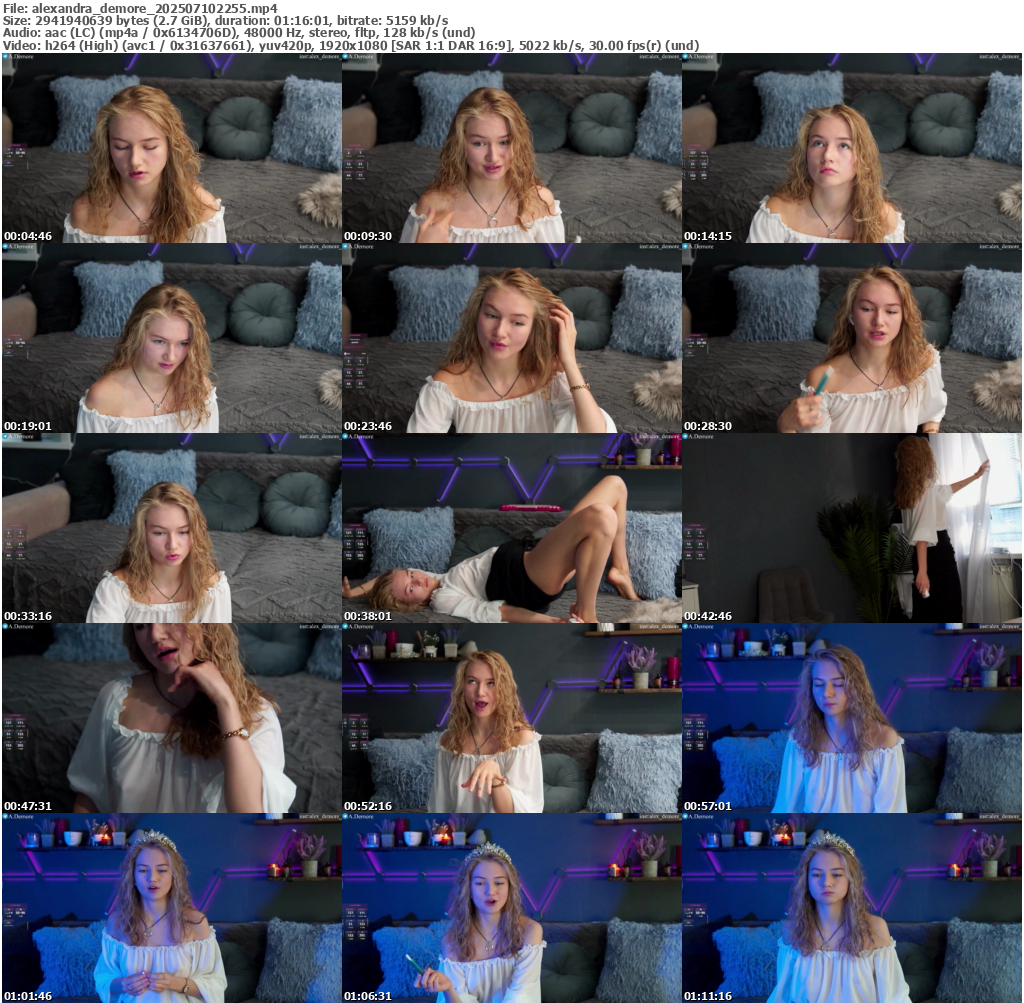Open the thumbnail at 00:47:31
Viewport: 1024px width, 1003px height.
click(x=172, y=718)
